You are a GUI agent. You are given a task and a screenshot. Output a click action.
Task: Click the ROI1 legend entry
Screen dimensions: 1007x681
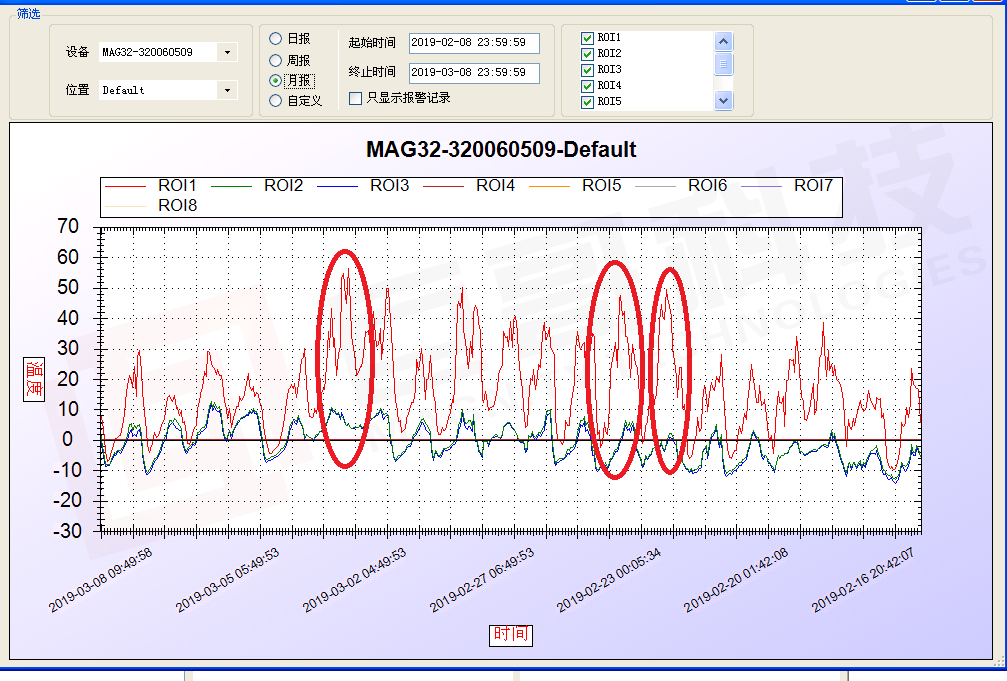150,186
